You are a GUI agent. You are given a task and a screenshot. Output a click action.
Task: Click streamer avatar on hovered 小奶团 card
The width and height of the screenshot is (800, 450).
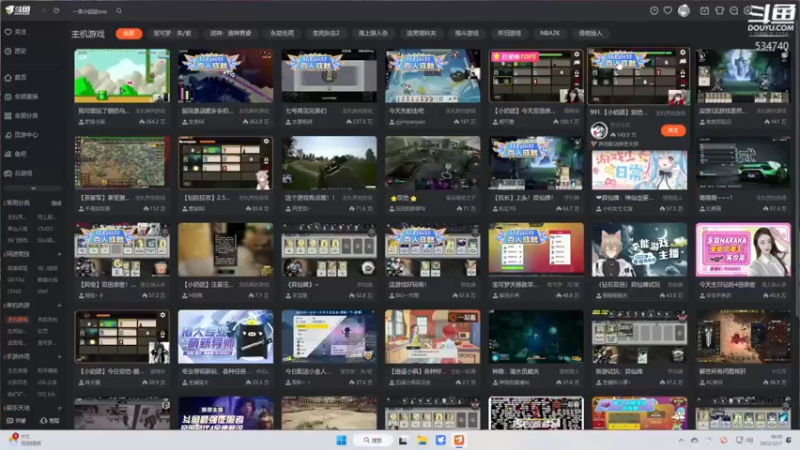pos(599,131)
